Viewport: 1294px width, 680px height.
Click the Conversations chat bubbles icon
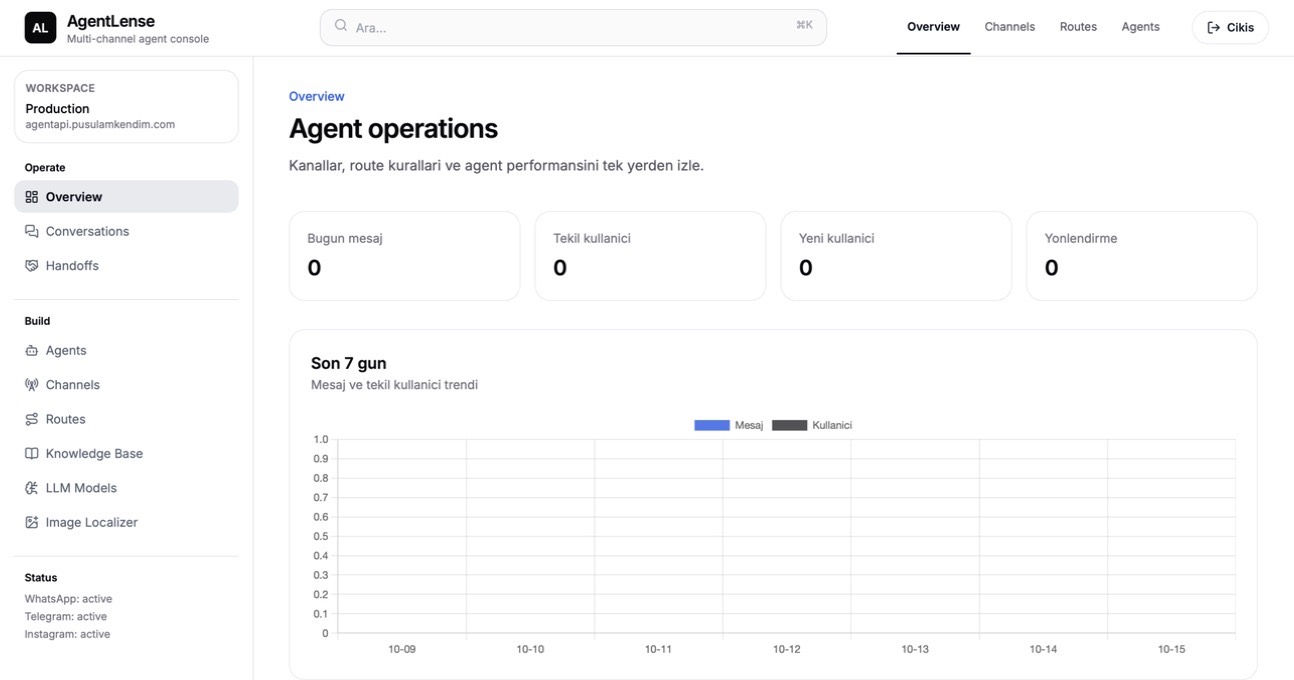32,231
